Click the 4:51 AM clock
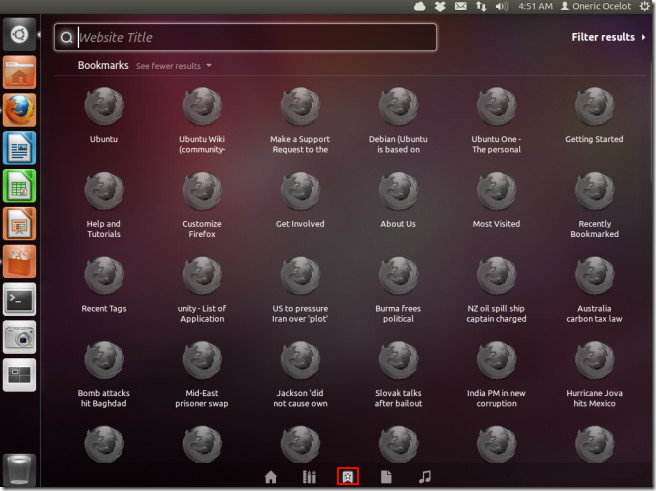Screen dimensions: 656x491 tap(535, 6)
